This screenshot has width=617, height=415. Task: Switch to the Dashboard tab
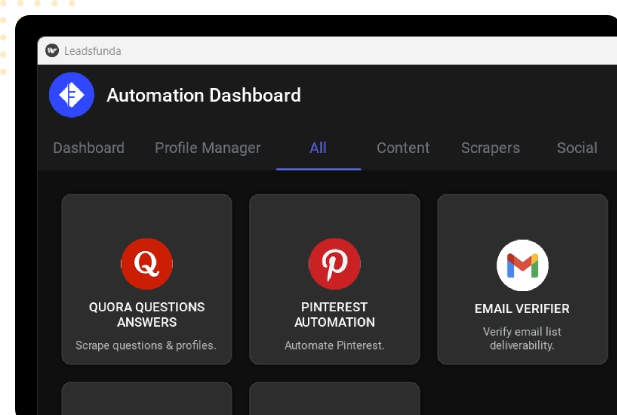(x=89, y=148)
